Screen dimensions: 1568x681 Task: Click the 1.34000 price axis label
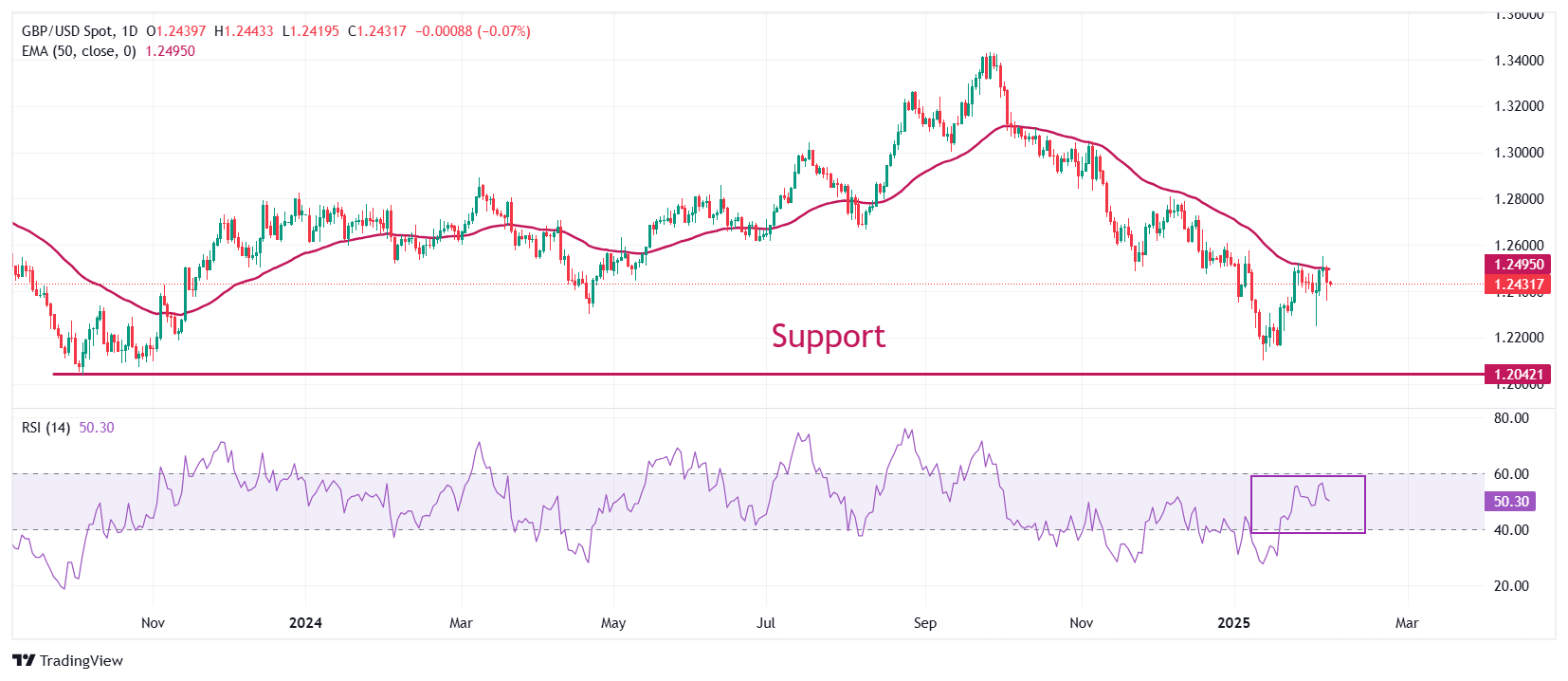point(1519,61)
